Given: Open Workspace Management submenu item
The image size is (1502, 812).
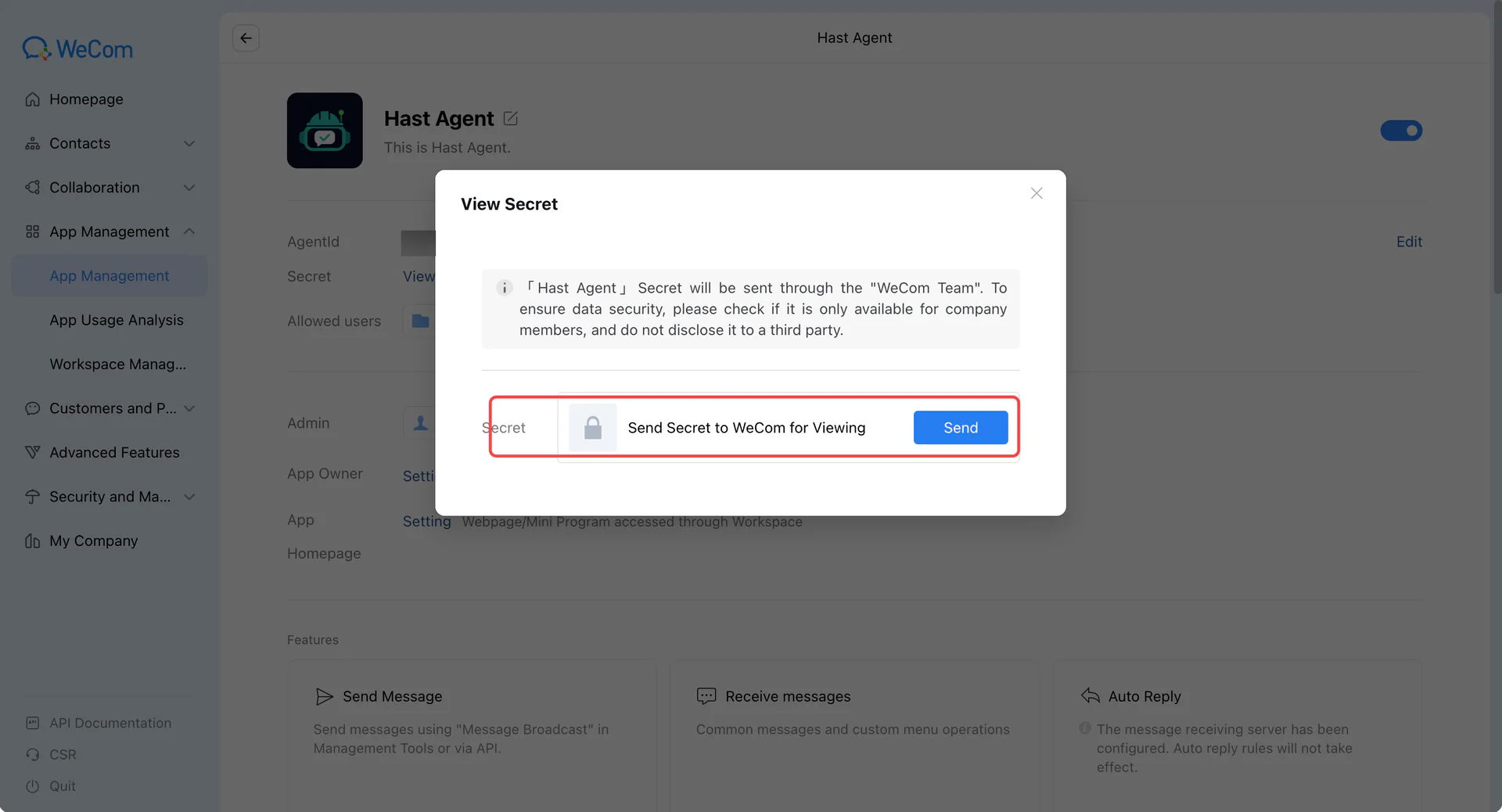Looking at the screenshot, I should (x=118, y=364).
